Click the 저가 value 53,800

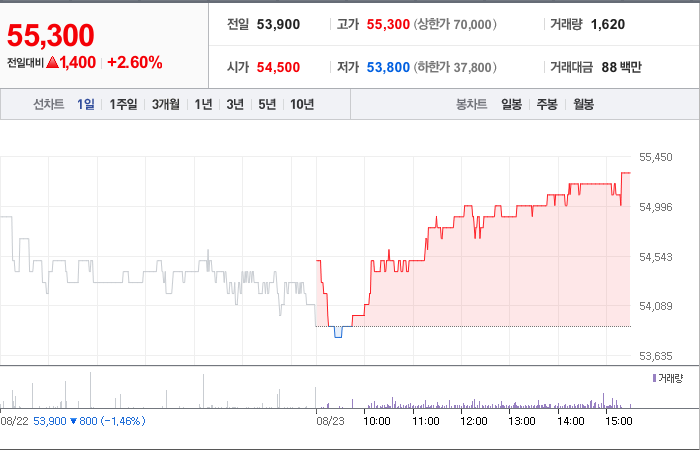pos(388,67)
